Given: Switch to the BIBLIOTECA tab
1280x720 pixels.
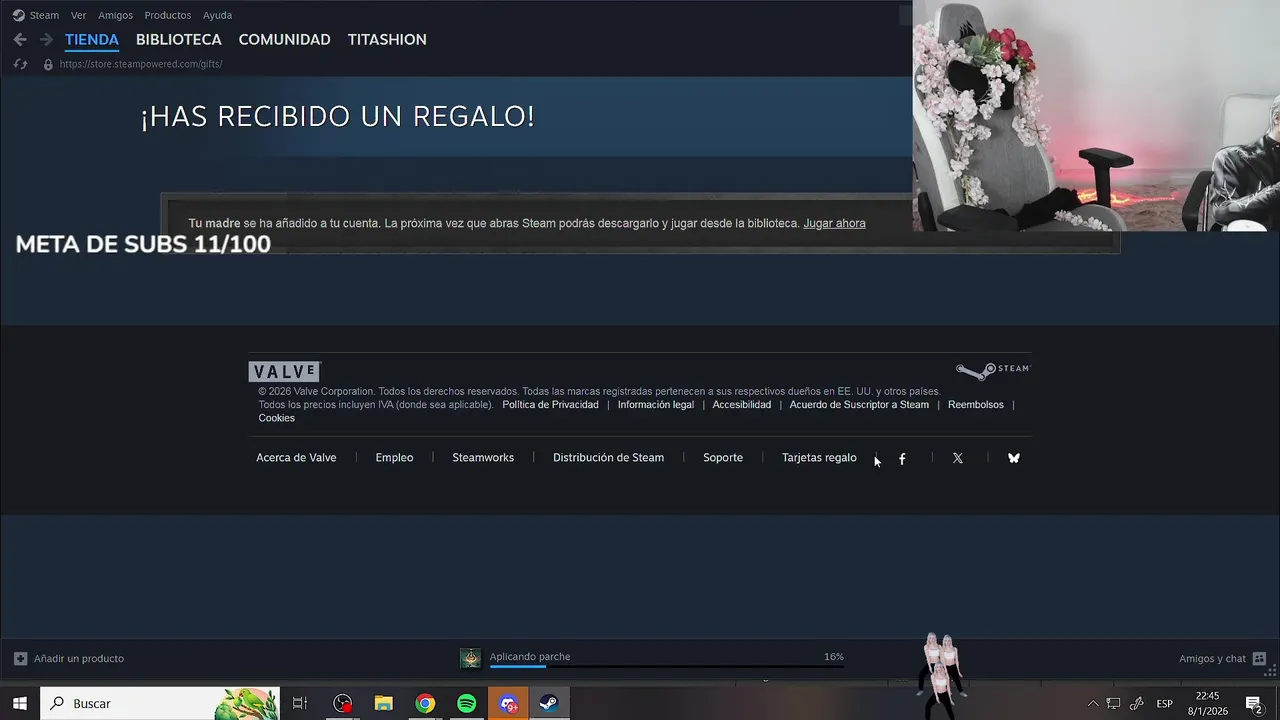Looking at the screenshot, I should 179,40.
